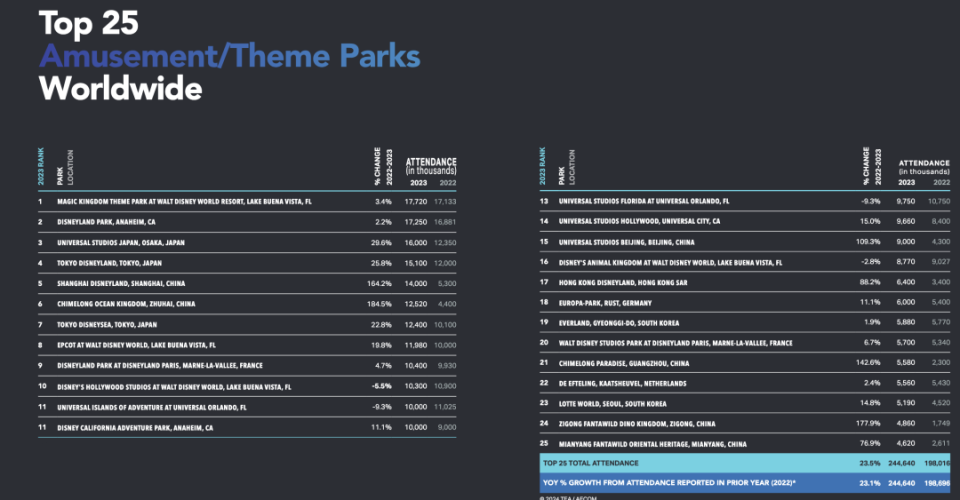Click the "Top 25 Total Attendance" label
Screen dimensions: 960x500
point(591,463)
